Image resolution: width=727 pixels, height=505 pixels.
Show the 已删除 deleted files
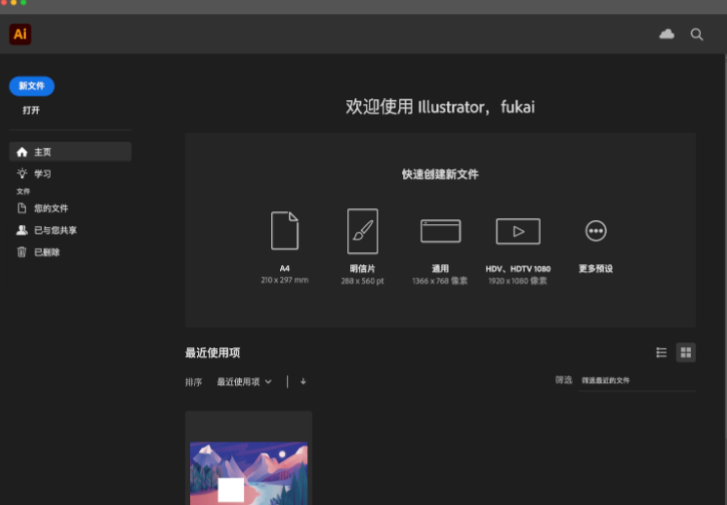[x=47, y=252]
